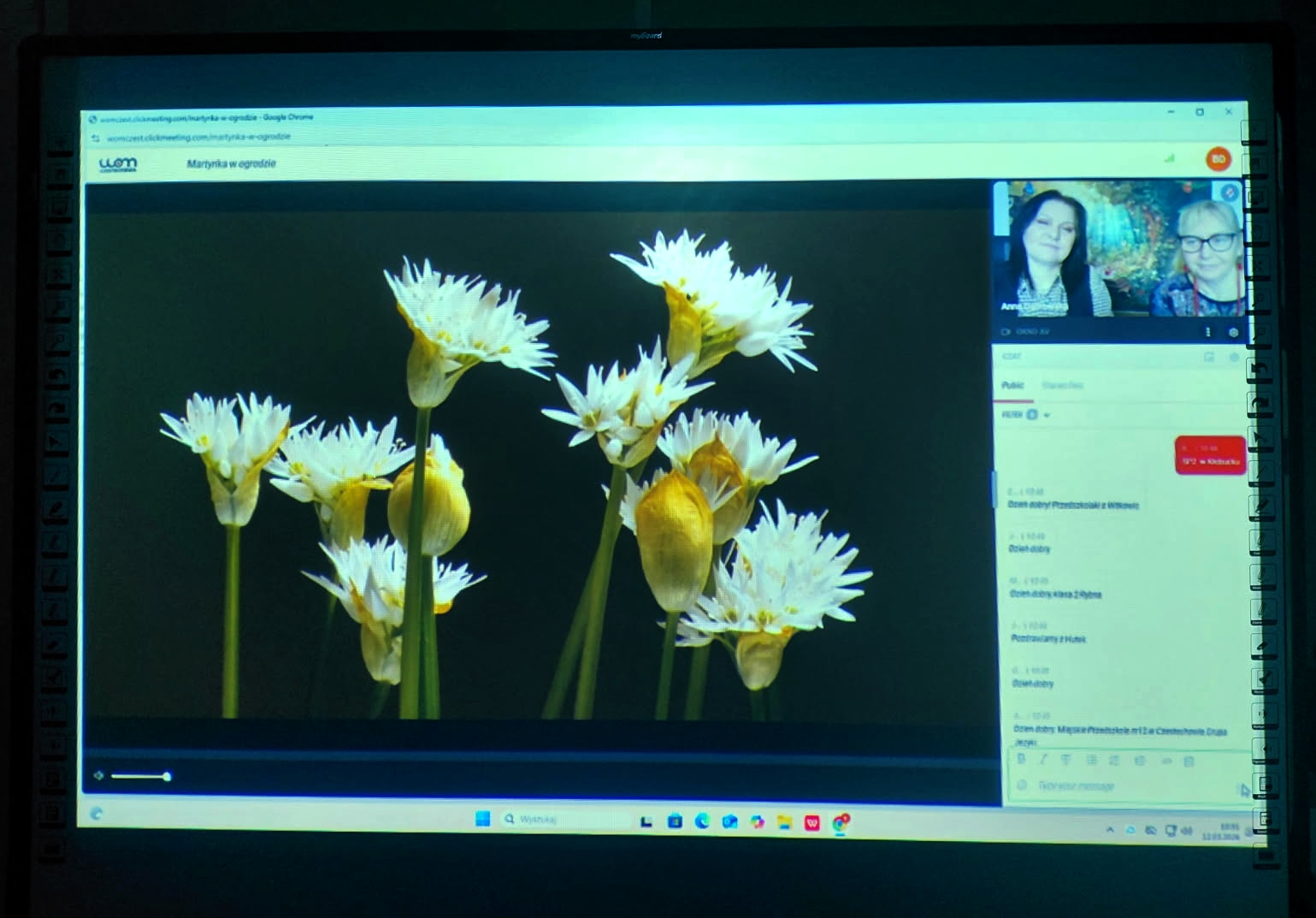Screen dimensions: 1316x918
Task: Pop out the chat panel window icon
Action: [x=1209, y=357]
